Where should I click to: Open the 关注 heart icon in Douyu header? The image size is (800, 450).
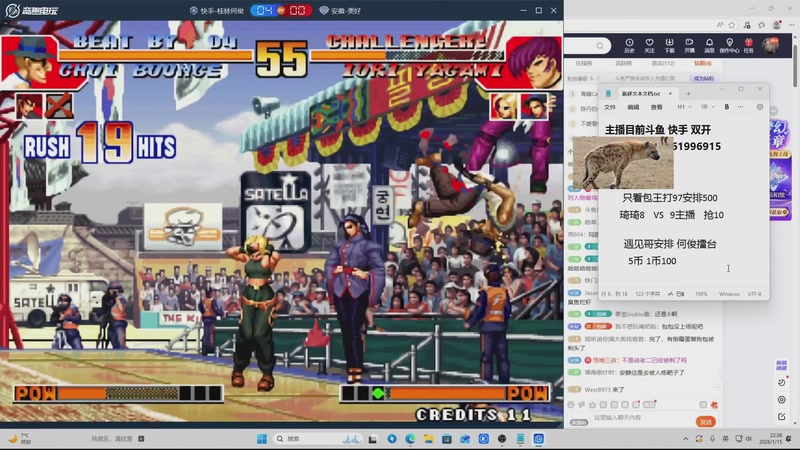click(x=649, y=45)
